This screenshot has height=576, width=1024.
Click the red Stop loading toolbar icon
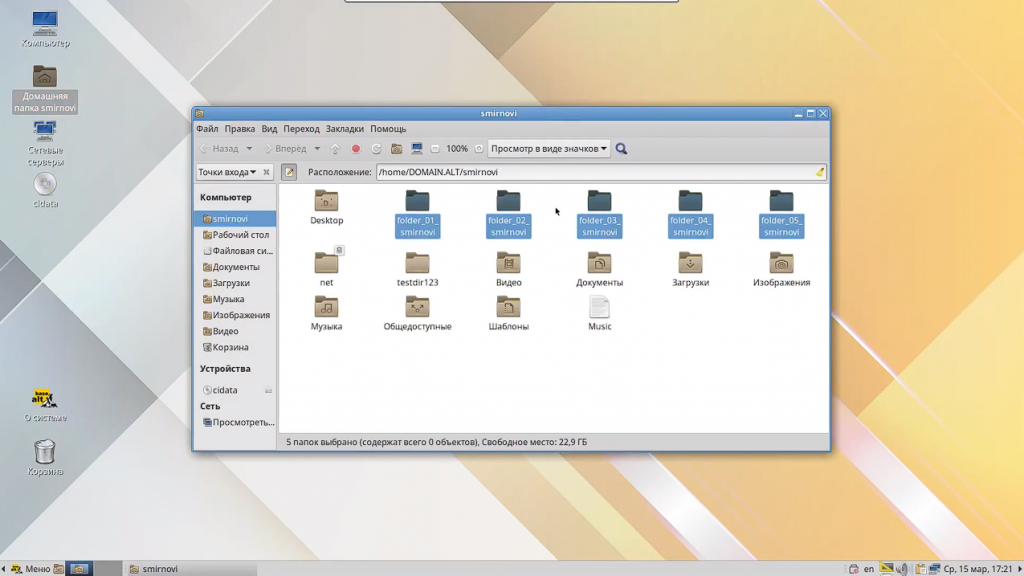[x=356, y=149]
